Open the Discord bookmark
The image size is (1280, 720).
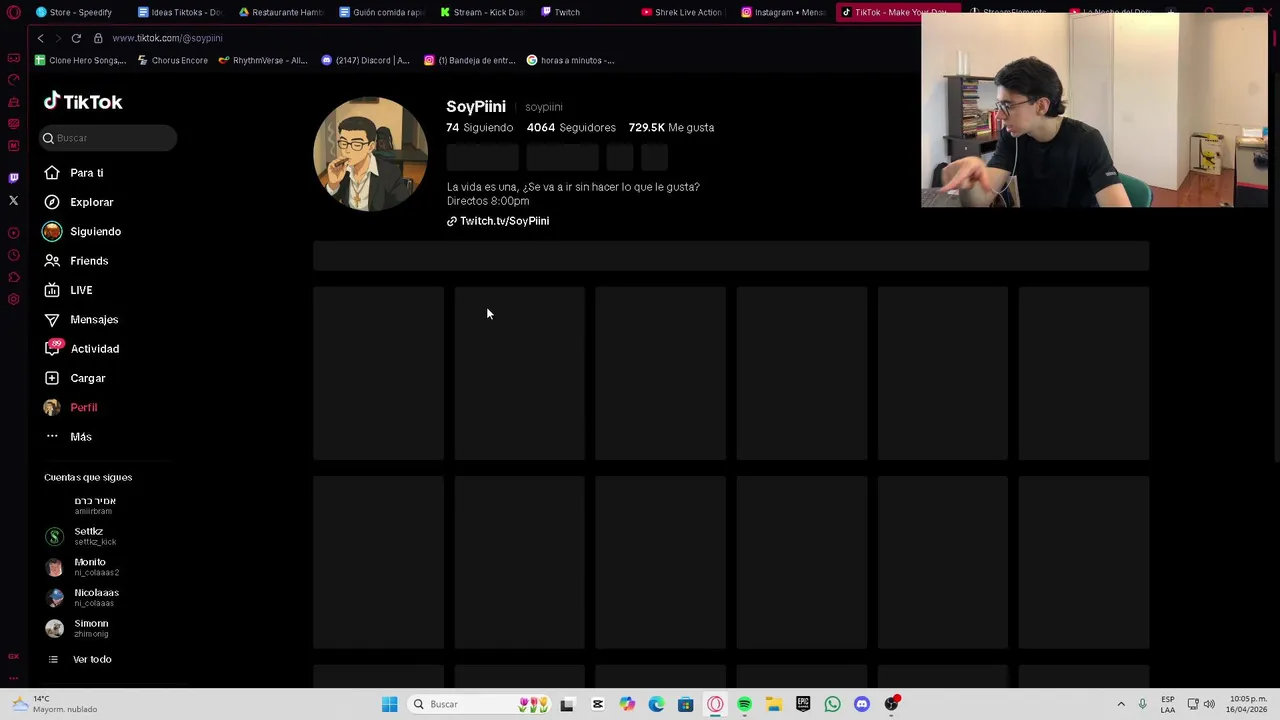(365, 60)
